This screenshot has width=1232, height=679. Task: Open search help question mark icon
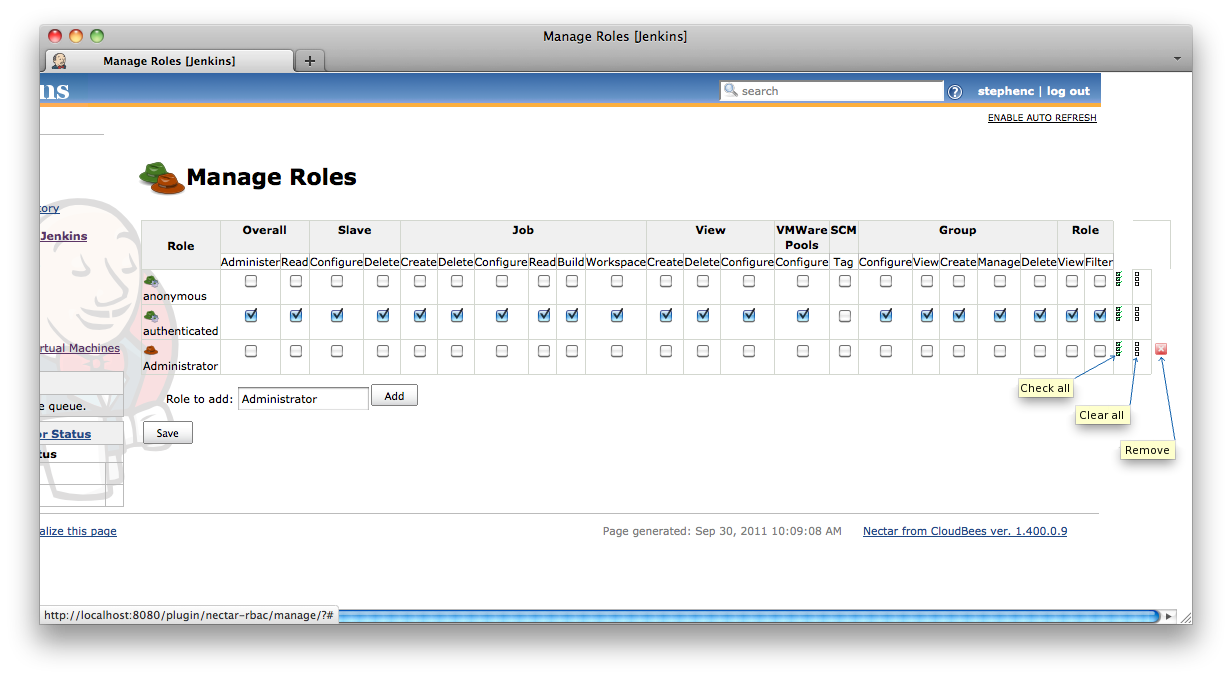tap(955, 92)
